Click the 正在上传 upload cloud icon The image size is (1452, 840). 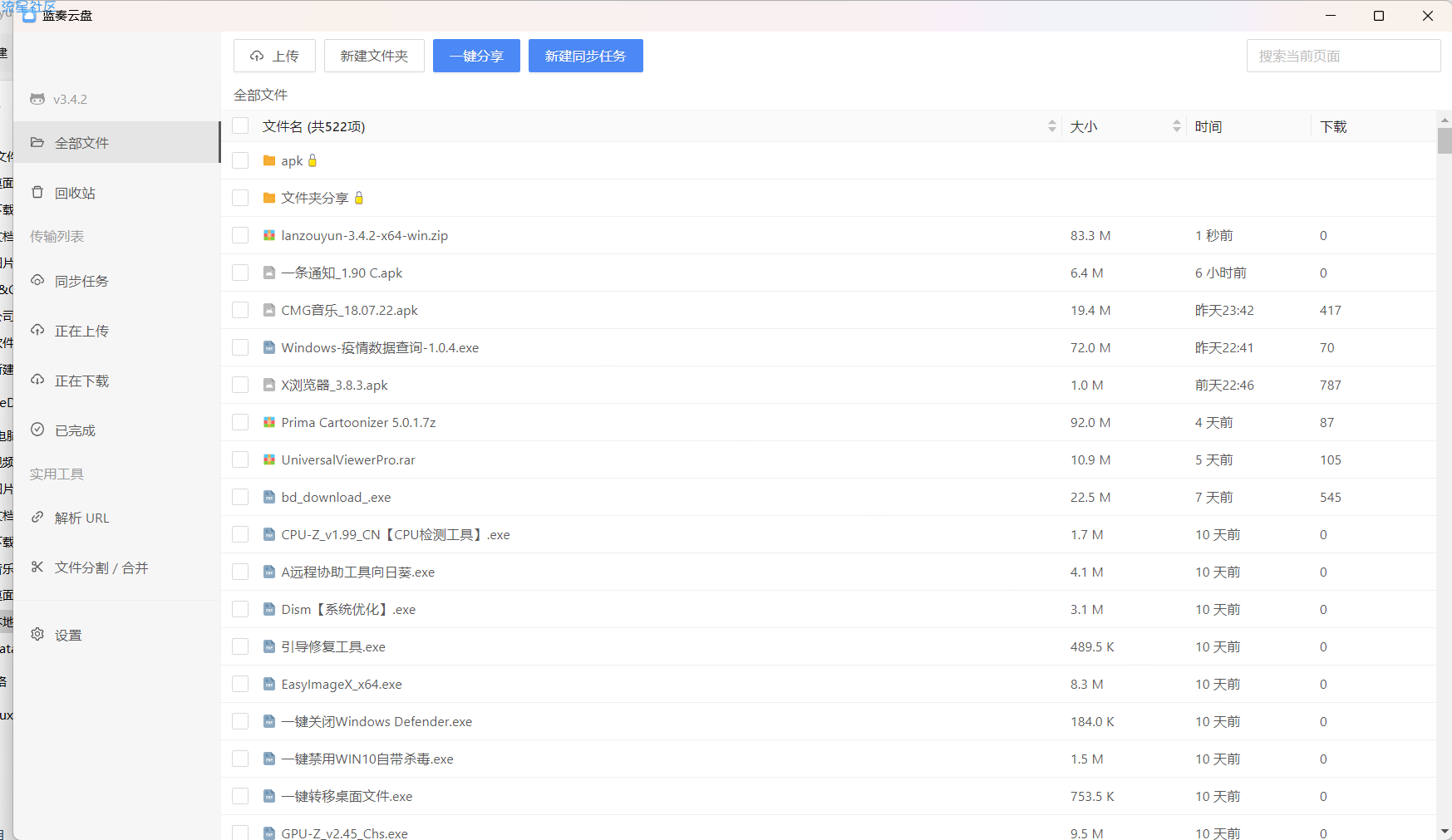click(x=37, y=330)
